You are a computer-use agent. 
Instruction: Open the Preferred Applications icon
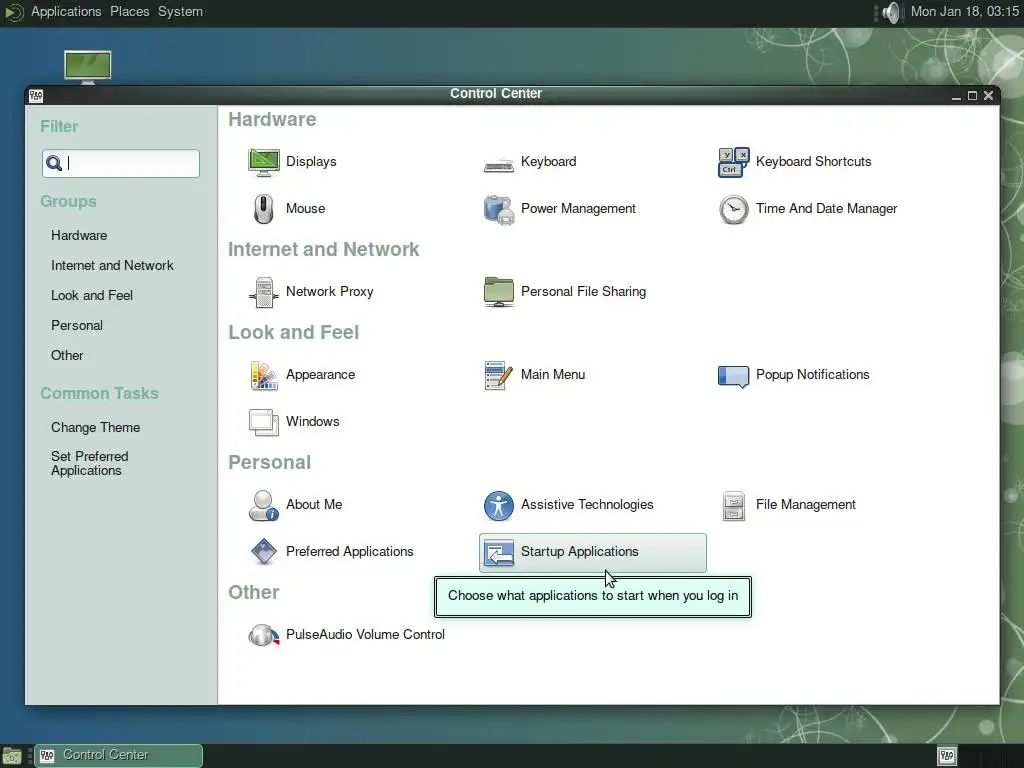264,552
